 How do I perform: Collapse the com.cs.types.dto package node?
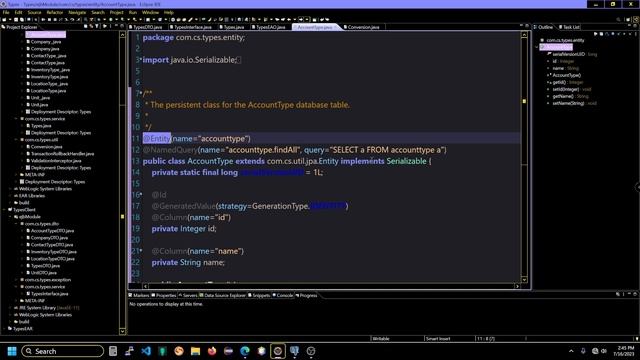coord(16,224)
